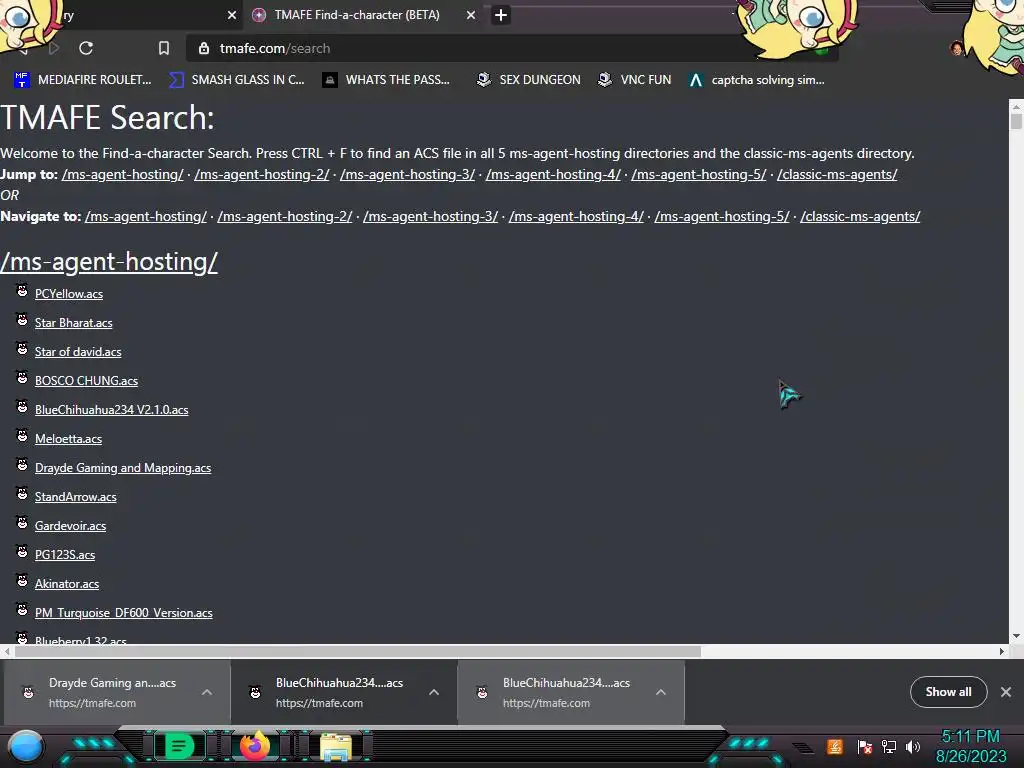Close the TMAFE Find-a-character tab
Viewport: 1024px width, 768px height.
471,15
